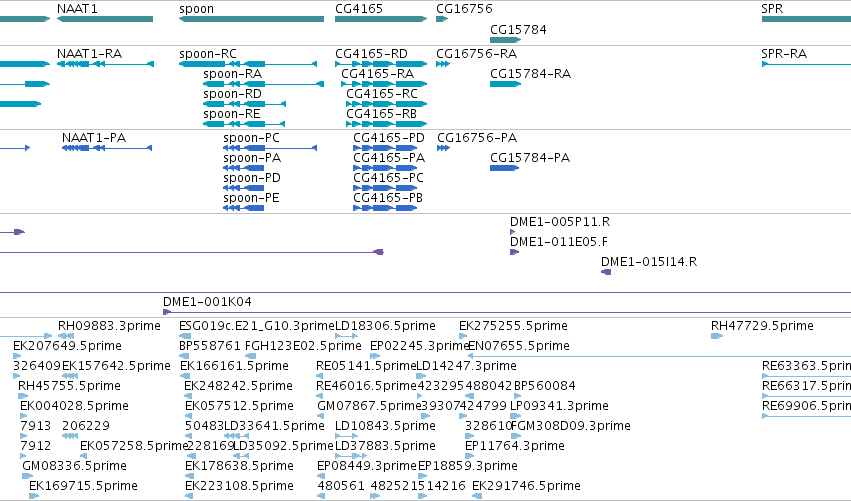Select the CG4165-RA transcript label
851x501 pixels.
(x=377, y=74)
